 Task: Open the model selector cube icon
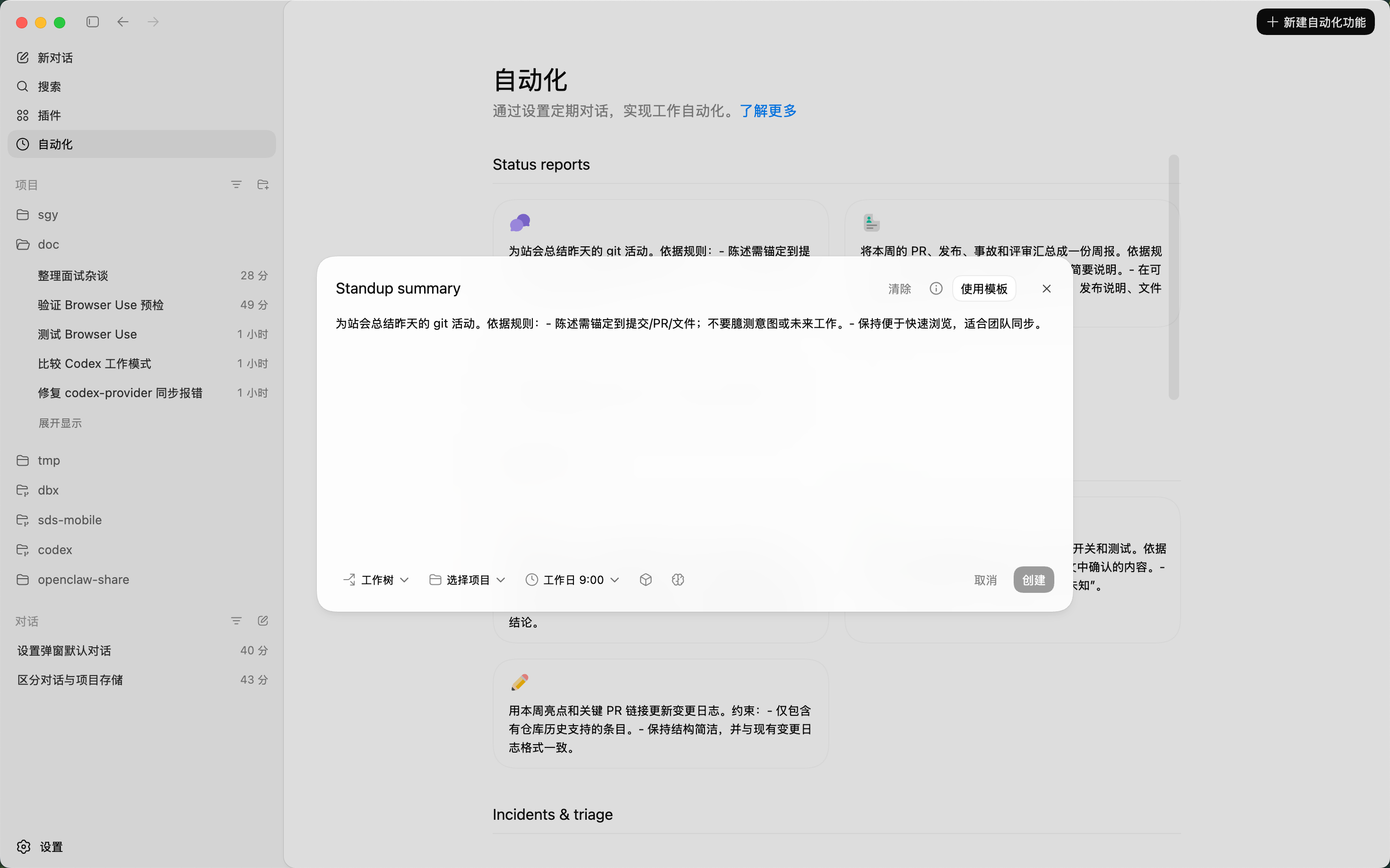coord(645,579)
